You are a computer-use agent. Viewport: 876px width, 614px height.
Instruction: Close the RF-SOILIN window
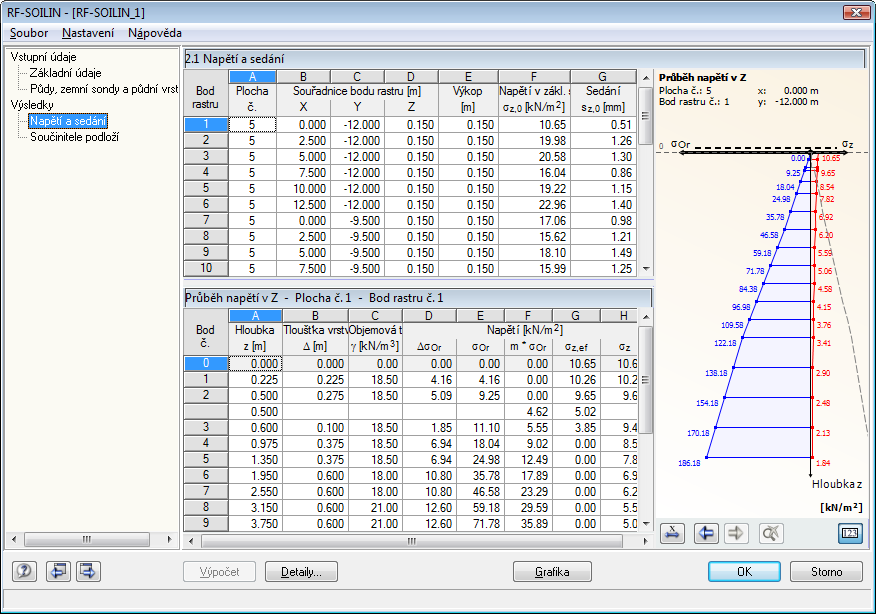(856, 12)
